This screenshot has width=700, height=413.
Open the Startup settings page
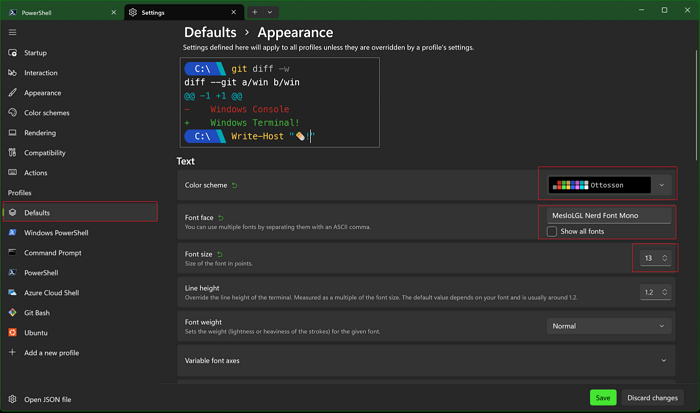click(x=80, y=53)
